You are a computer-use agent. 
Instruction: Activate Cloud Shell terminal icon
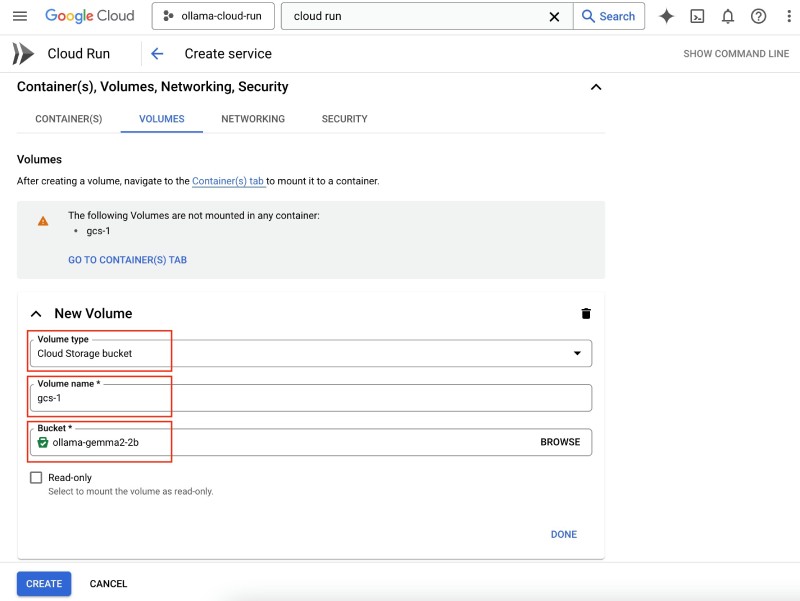coord(697,16)
